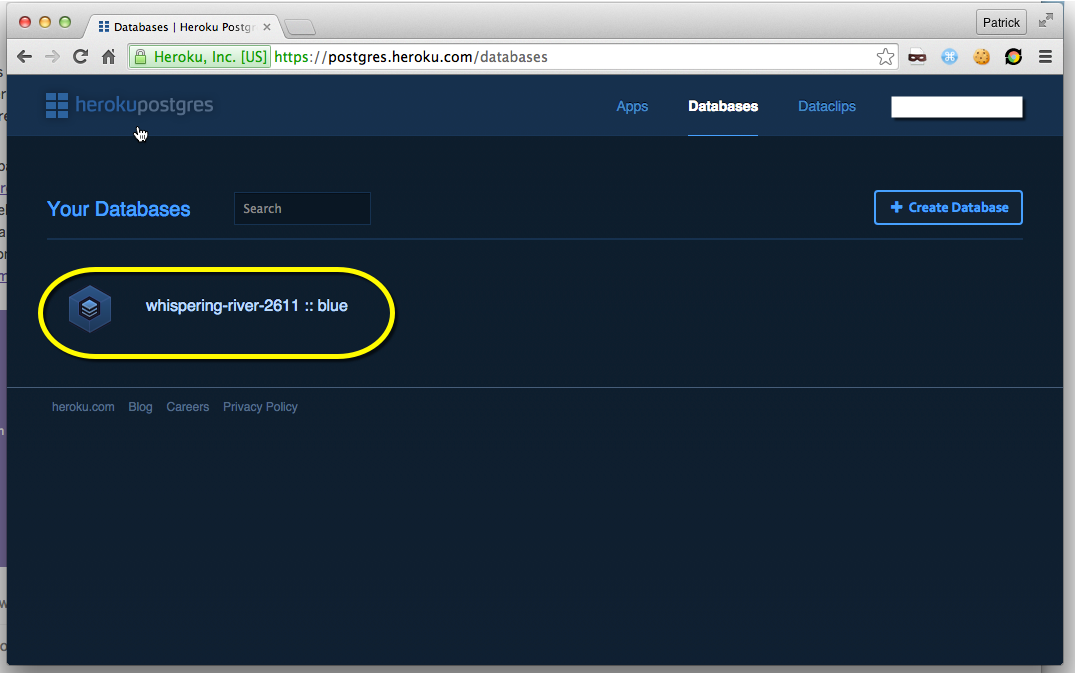The width and height of the screenshot is (1076, 673).
Task: Go to the Apps navigation item
Action: coord(632,106)
